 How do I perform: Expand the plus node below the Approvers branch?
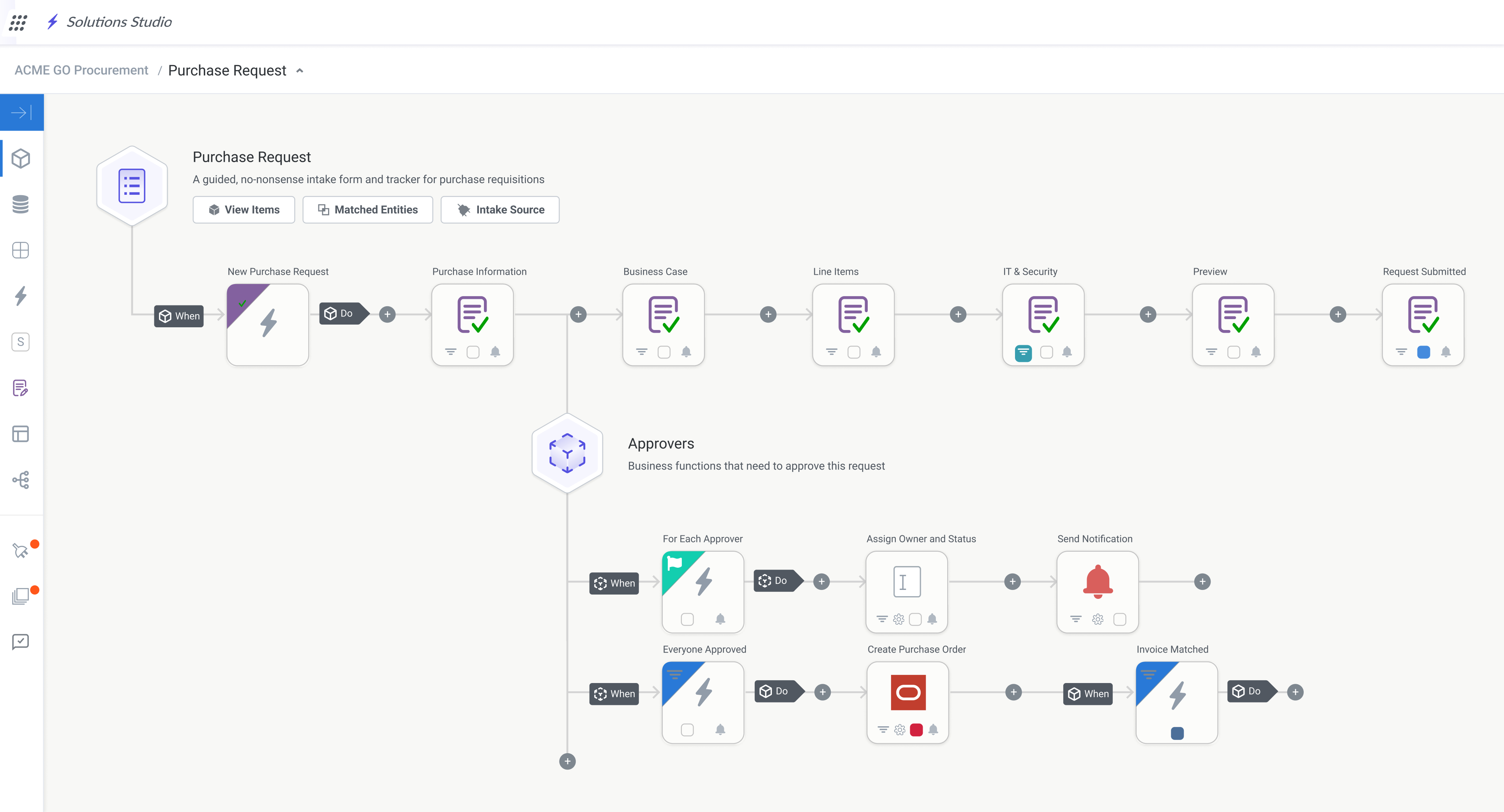566,761
